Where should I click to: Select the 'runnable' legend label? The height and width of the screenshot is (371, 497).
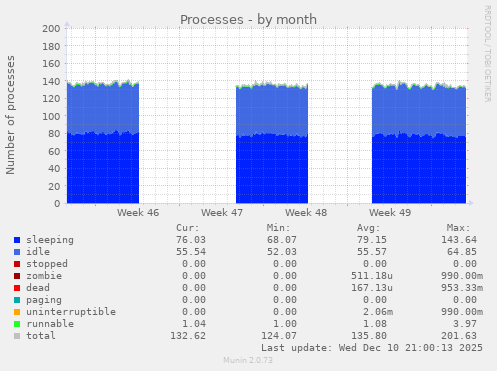click(x=50, y=324)
